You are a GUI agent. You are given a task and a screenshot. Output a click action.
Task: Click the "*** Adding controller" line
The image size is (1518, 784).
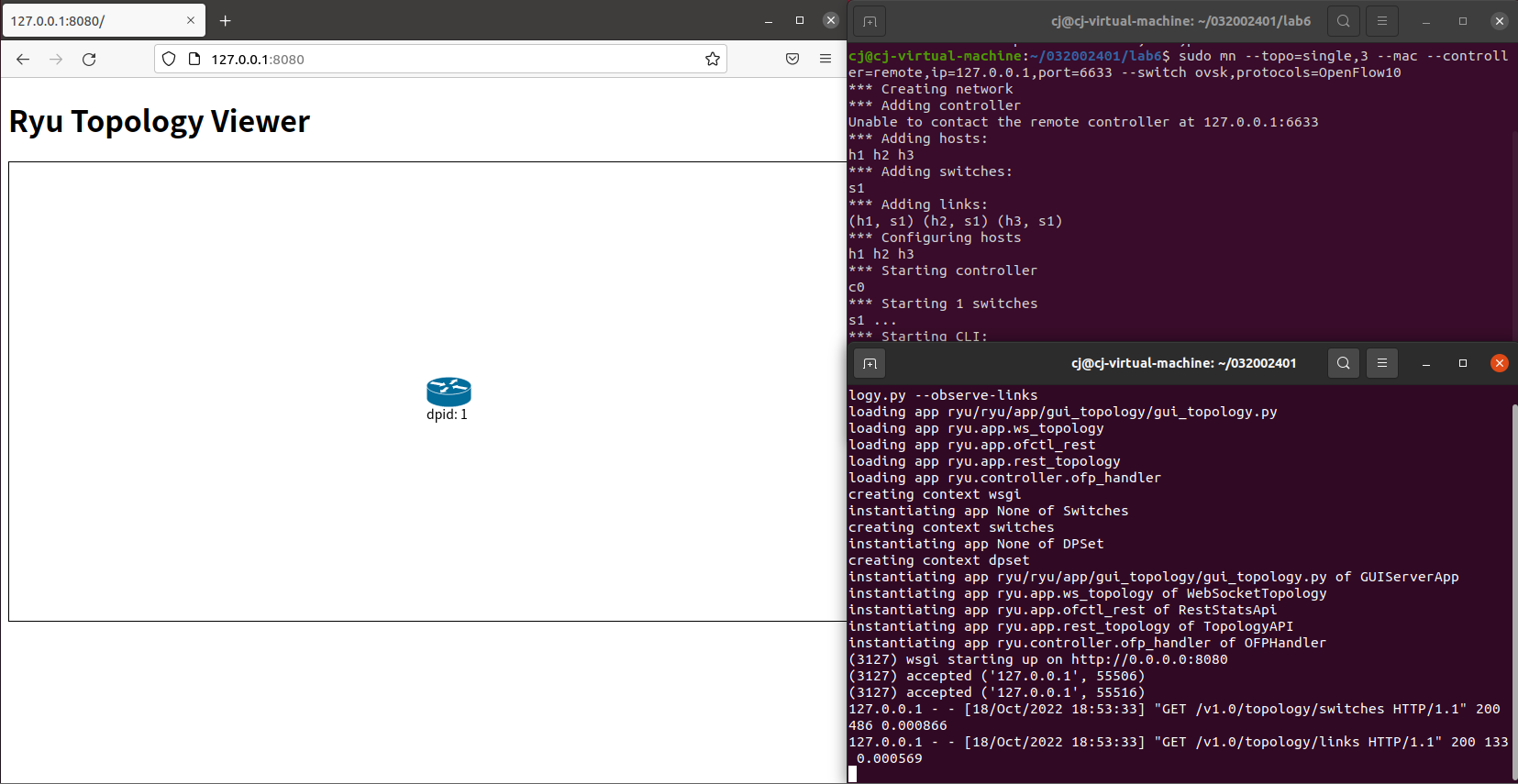click(935, 105)
